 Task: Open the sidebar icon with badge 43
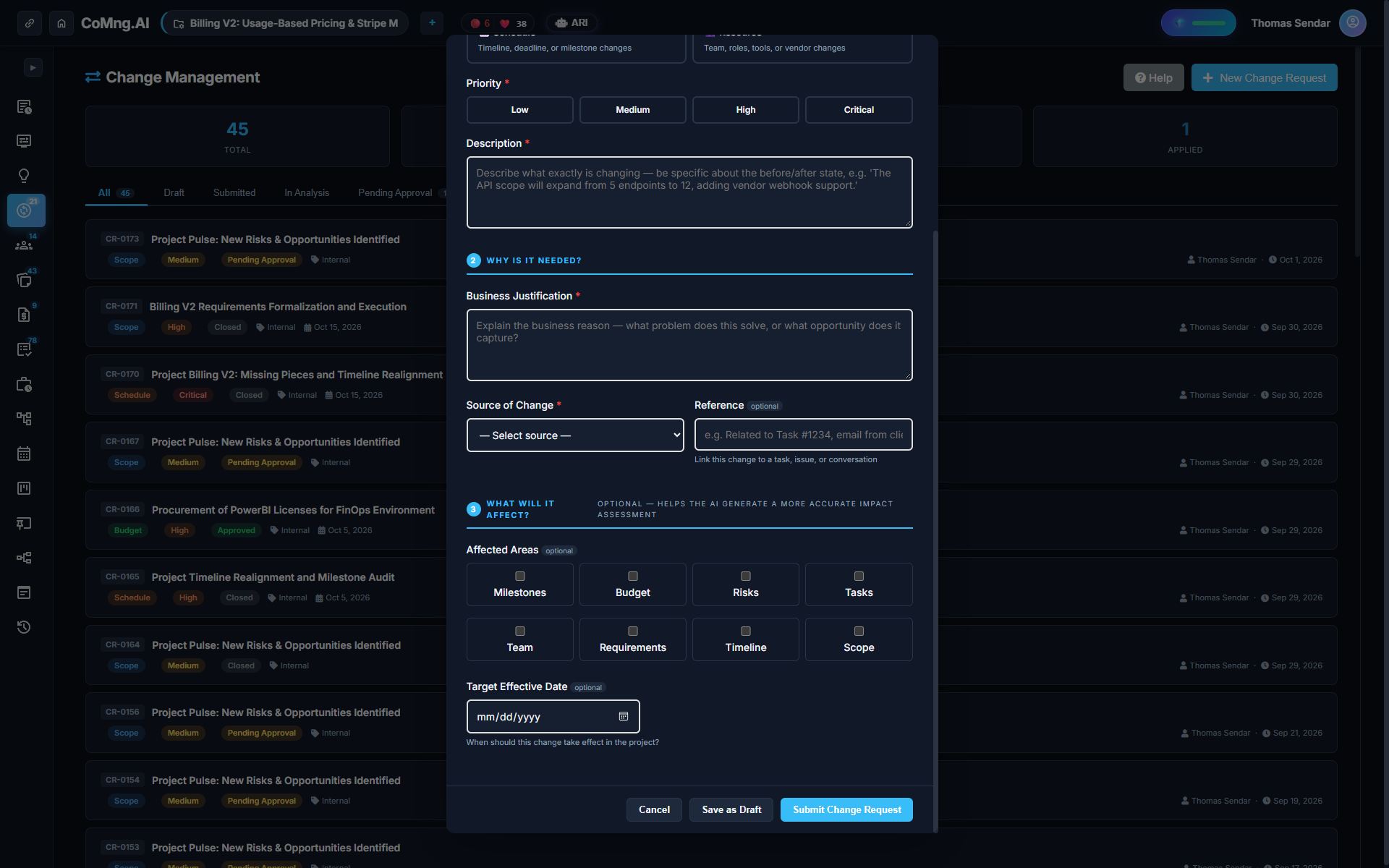click(24, 280)
